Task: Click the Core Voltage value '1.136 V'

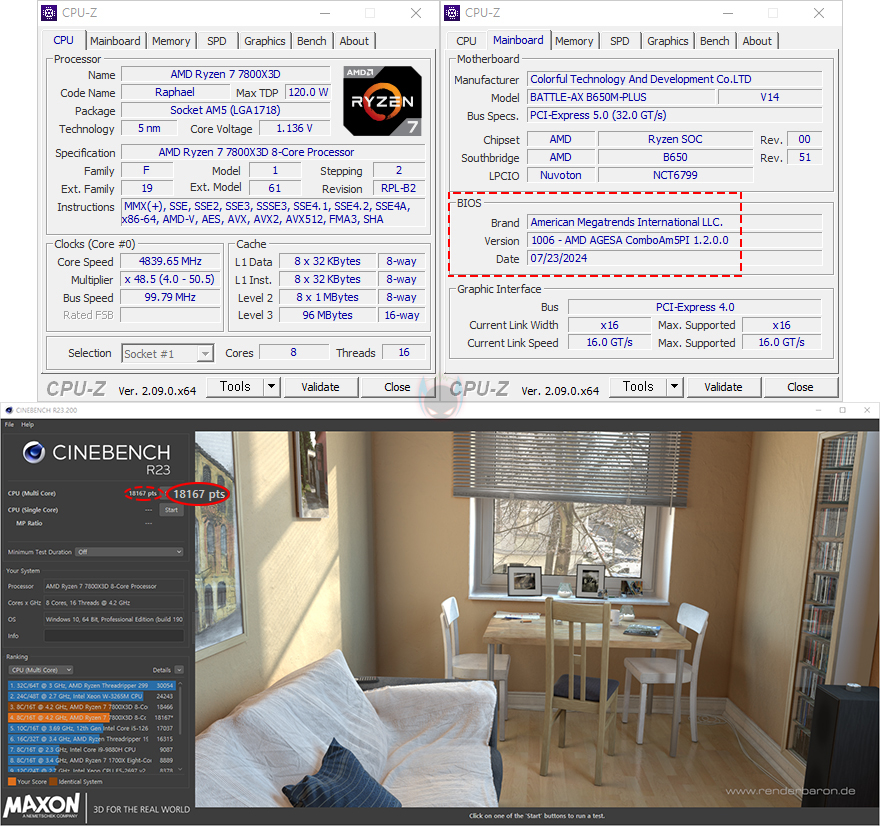Action: click(x=294, y=129)
